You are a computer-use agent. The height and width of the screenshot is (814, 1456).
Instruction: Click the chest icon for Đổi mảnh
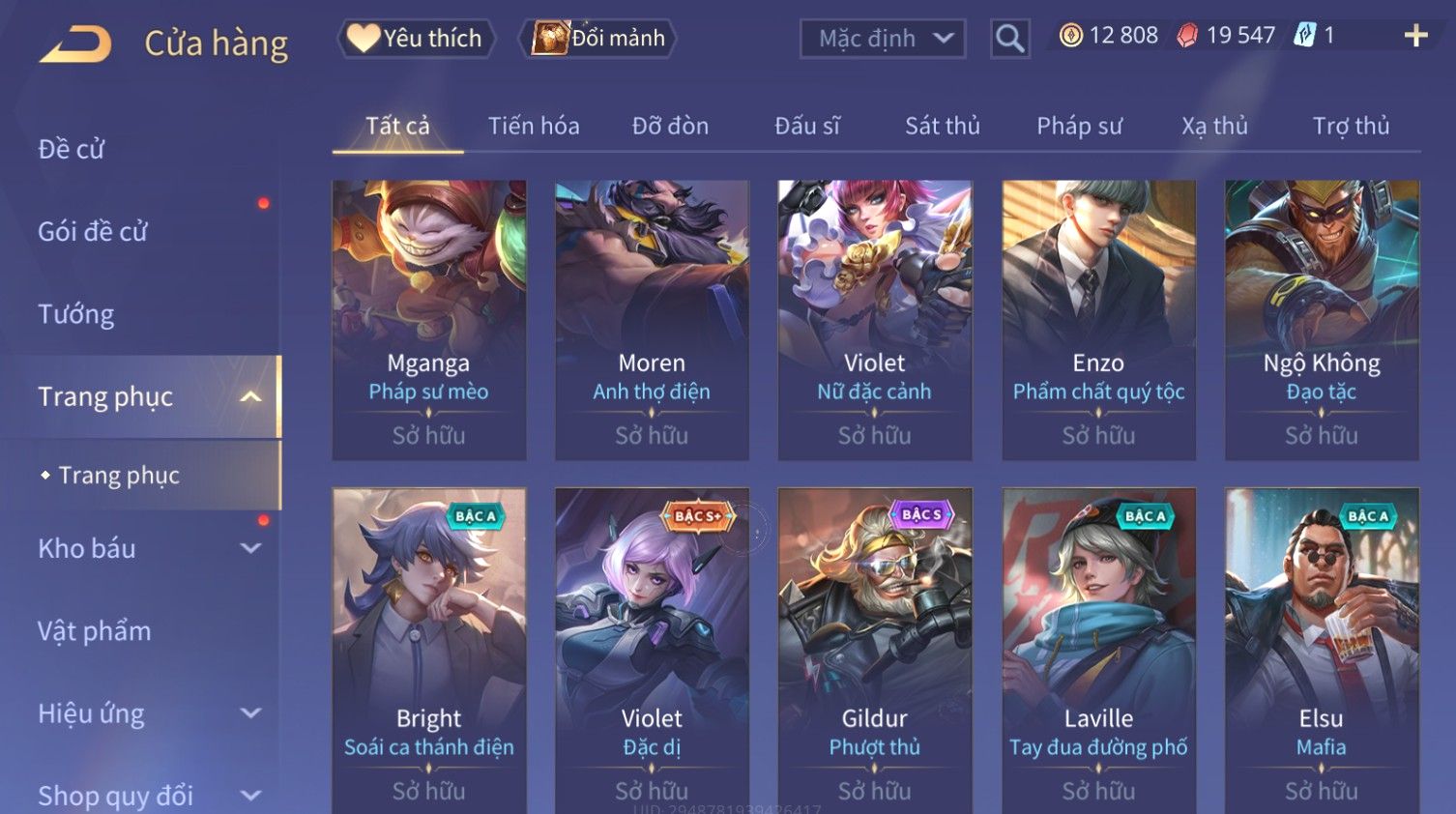[x=550, y=39]
